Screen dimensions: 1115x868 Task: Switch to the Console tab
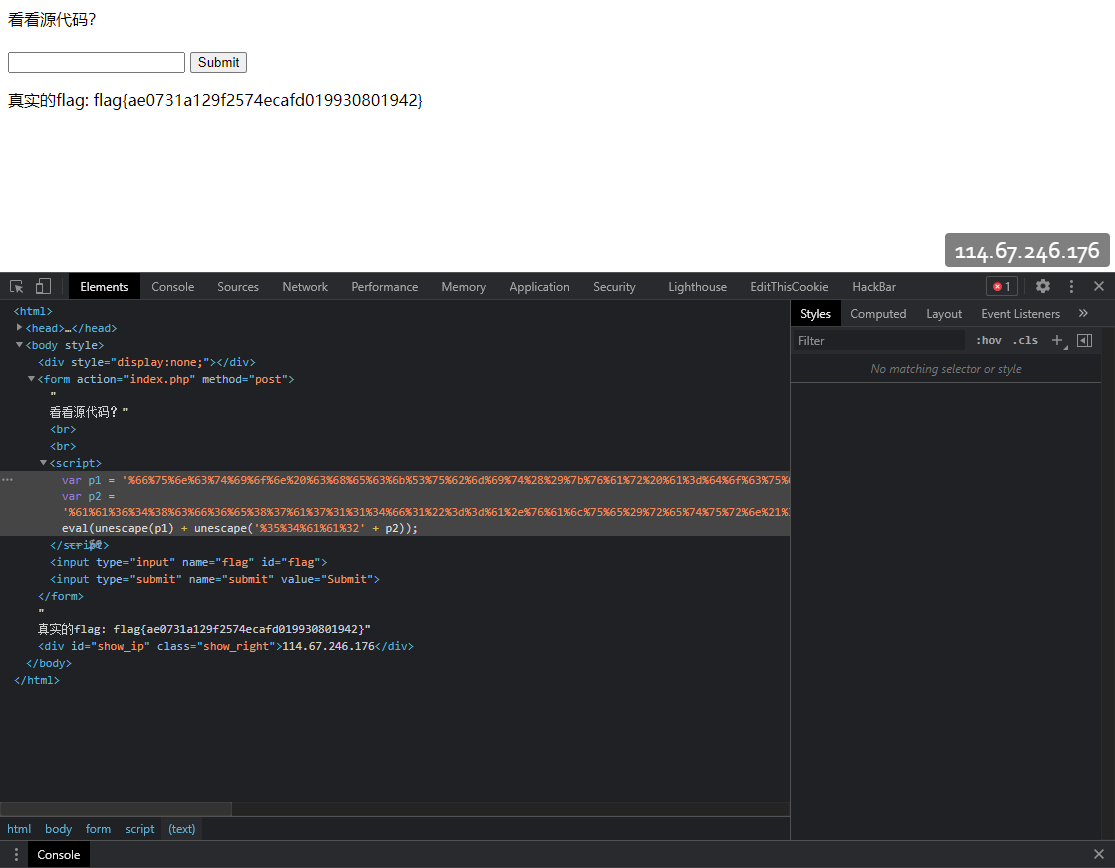[173, 286]
